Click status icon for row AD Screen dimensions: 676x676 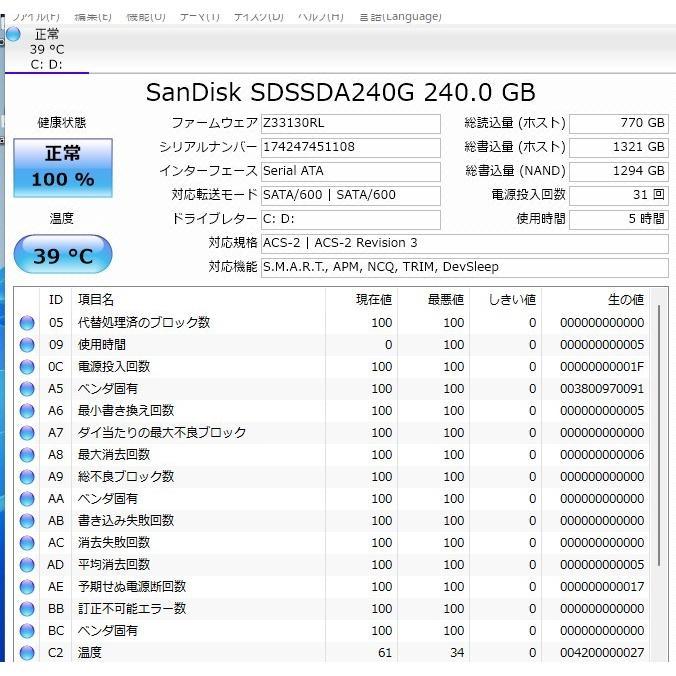[x=27, y=564]
